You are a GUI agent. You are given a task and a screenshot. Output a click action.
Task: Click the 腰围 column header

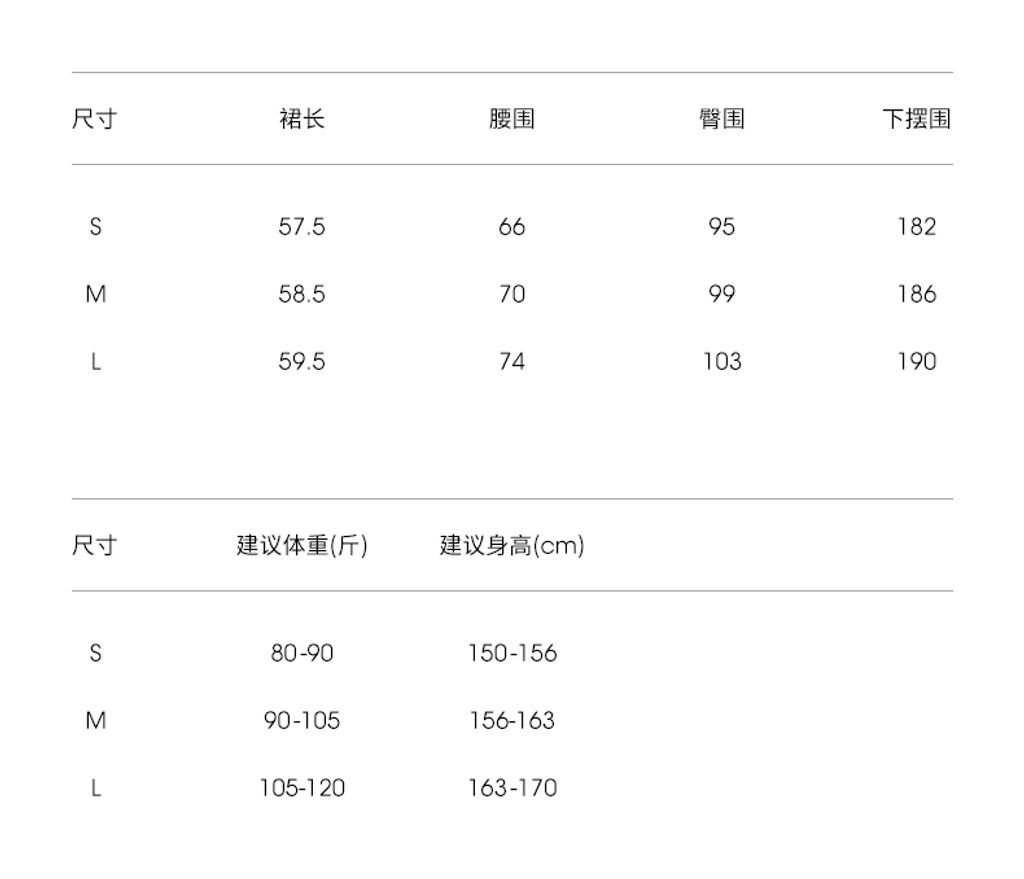(x=512, y=119)
